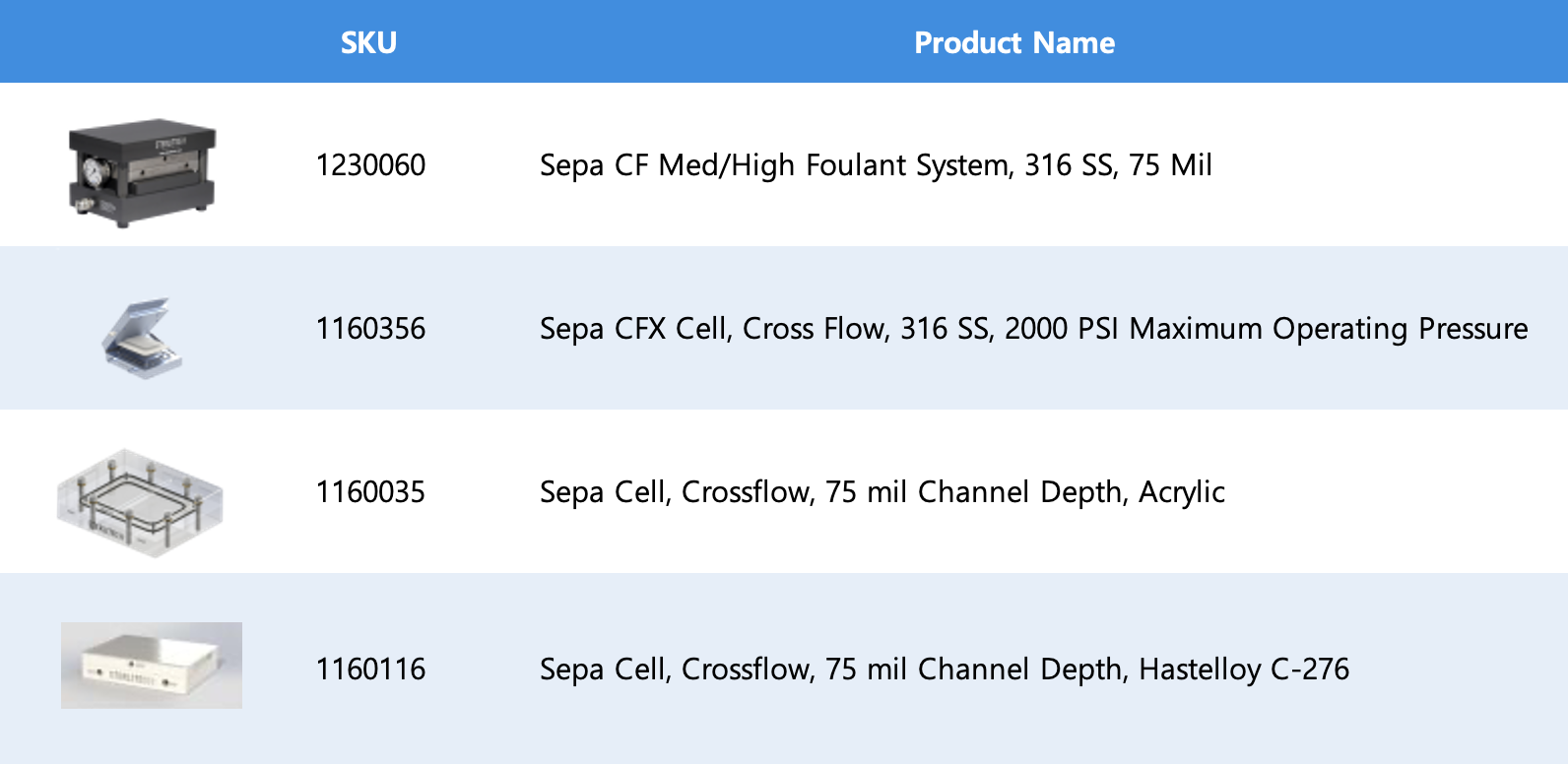Sort table by SKU column header
This screenshot has width=1568, height=766.
pos(368,42)
